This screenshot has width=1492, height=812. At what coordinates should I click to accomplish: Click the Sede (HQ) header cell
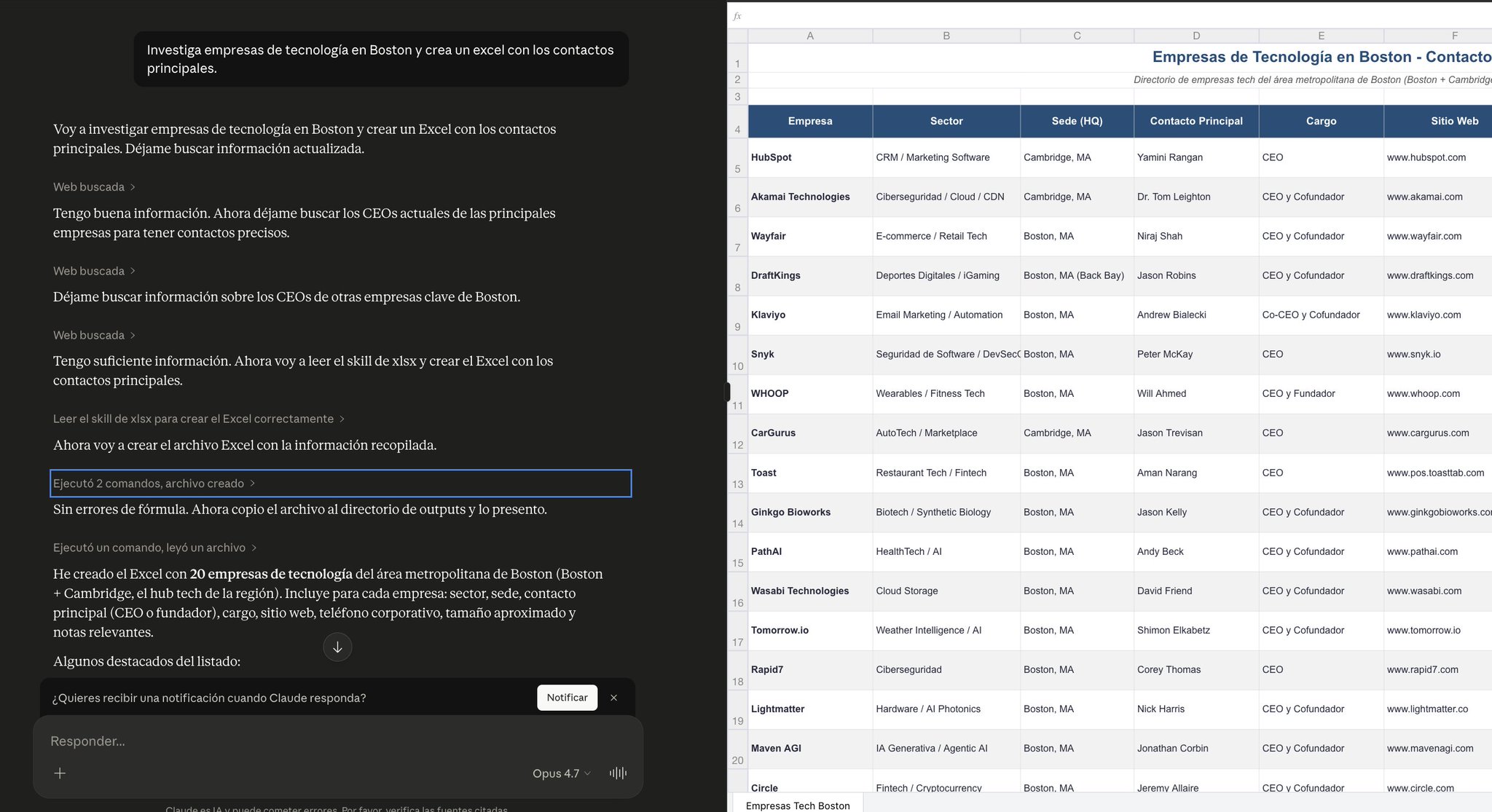click(x=1077, y=121)
